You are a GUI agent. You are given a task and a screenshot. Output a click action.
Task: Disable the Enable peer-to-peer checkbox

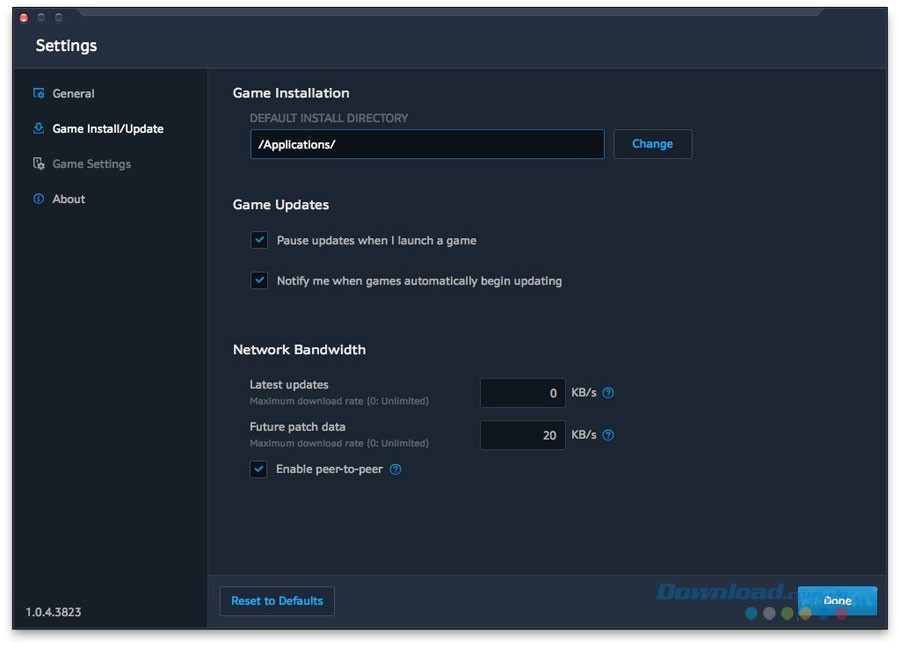coord(259,469)
